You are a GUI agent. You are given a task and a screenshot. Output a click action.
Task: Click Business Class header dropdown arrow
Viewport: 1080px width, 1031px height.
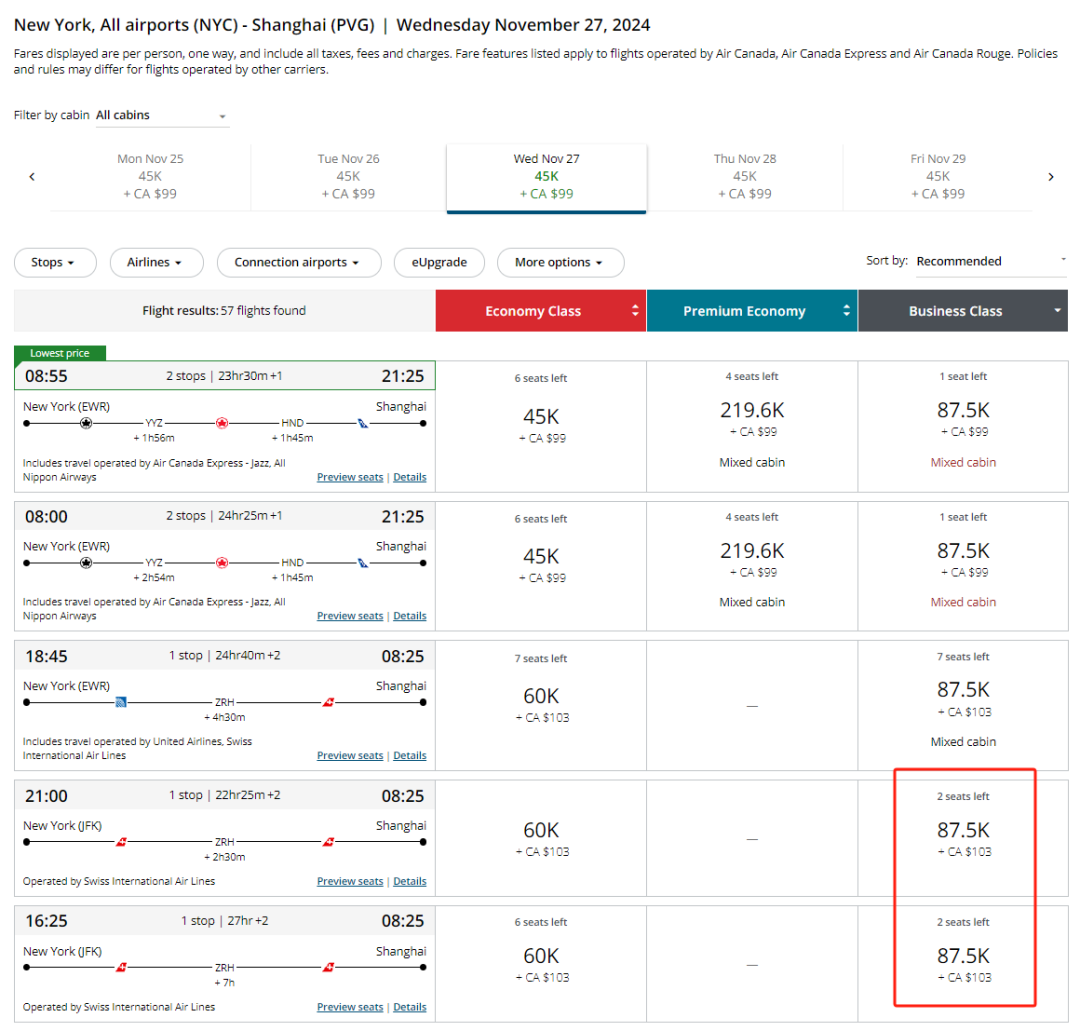[x=1057, y=311]
